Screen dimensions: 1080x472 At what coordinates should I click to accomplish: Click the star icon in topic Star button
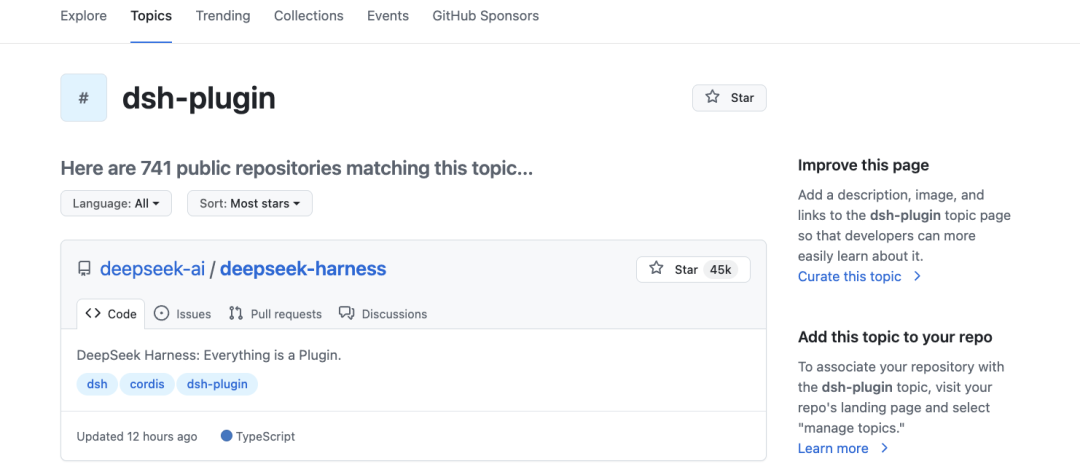pos(712,97)
